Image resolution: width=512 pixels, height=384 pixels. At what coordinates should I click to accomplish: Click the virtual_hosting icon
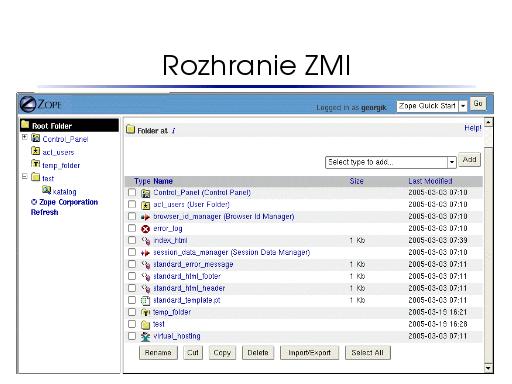(145, 336)
